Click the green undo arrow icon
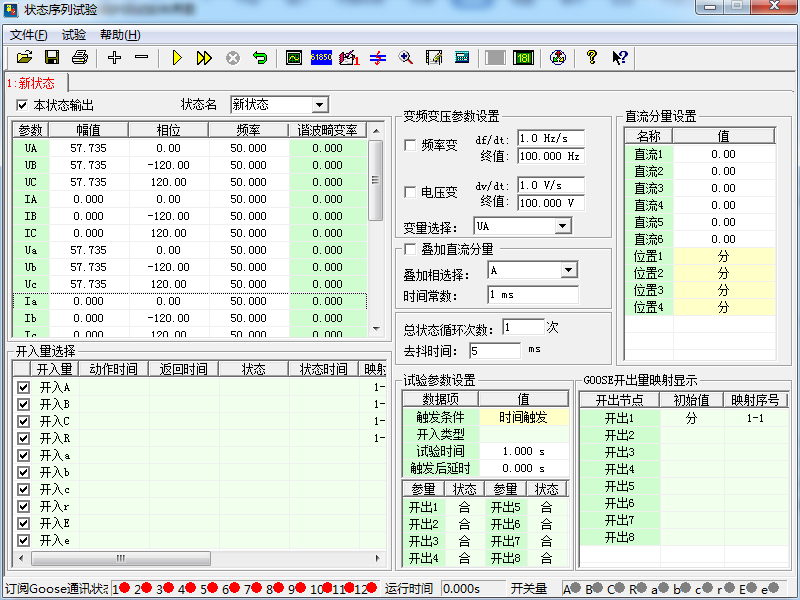Viewport: 800px width, 600px height. [x=260, y=58]
